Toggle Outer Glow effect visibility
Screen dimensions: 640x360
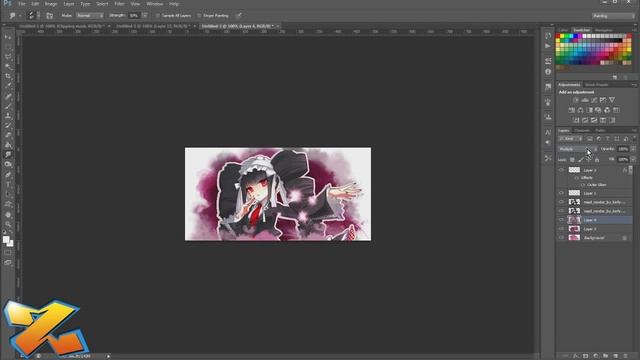583,185
